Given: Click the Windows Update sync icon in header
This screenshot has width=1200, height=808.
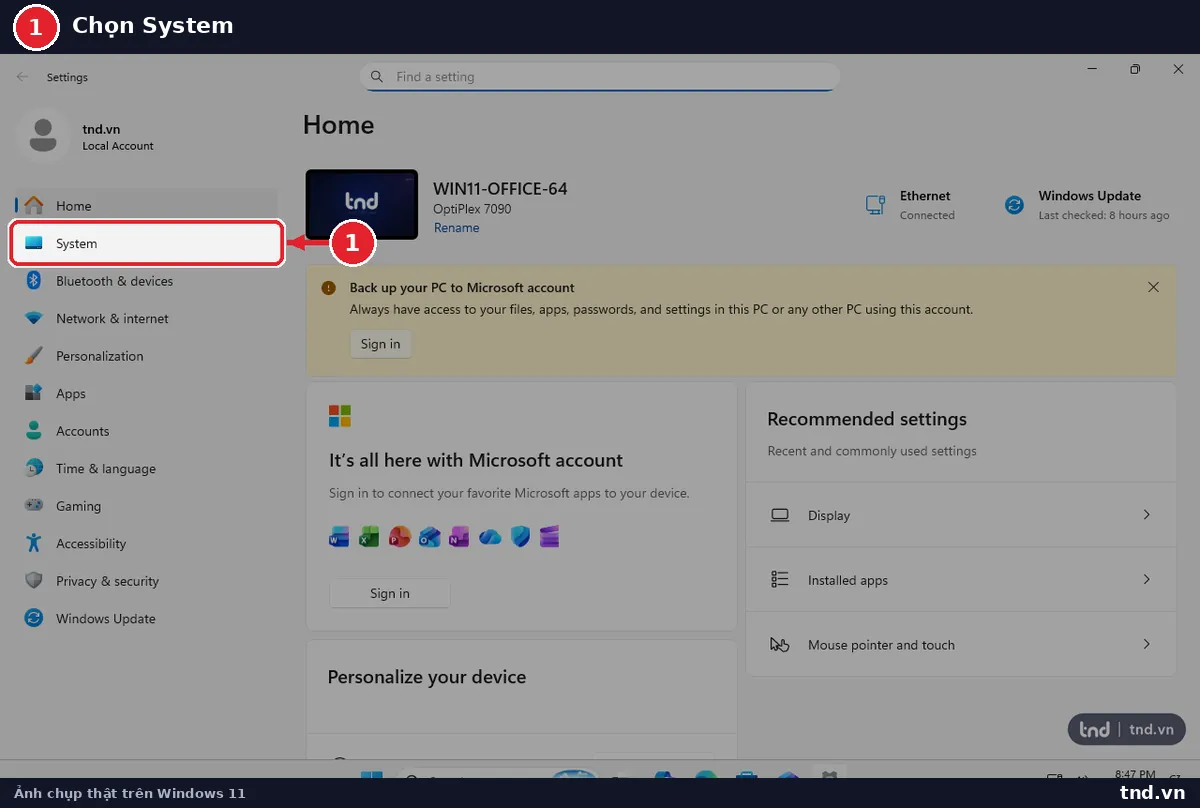Looking at the screenshot, I should 1014,205.
